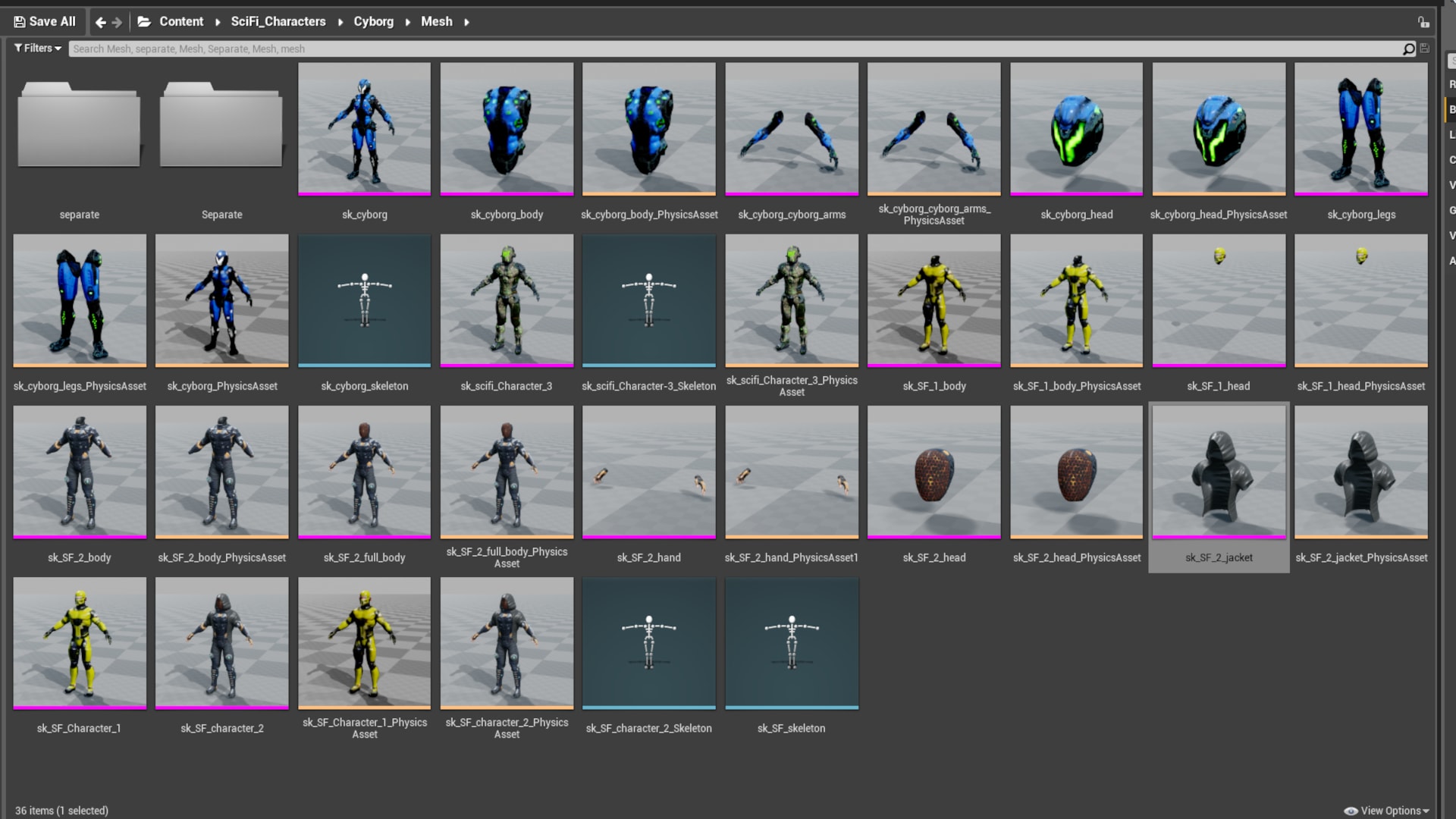Click the folder icon in the breadcrumb path
Viewport: 1456px width, 819px height.
click(x=144, y=22)
